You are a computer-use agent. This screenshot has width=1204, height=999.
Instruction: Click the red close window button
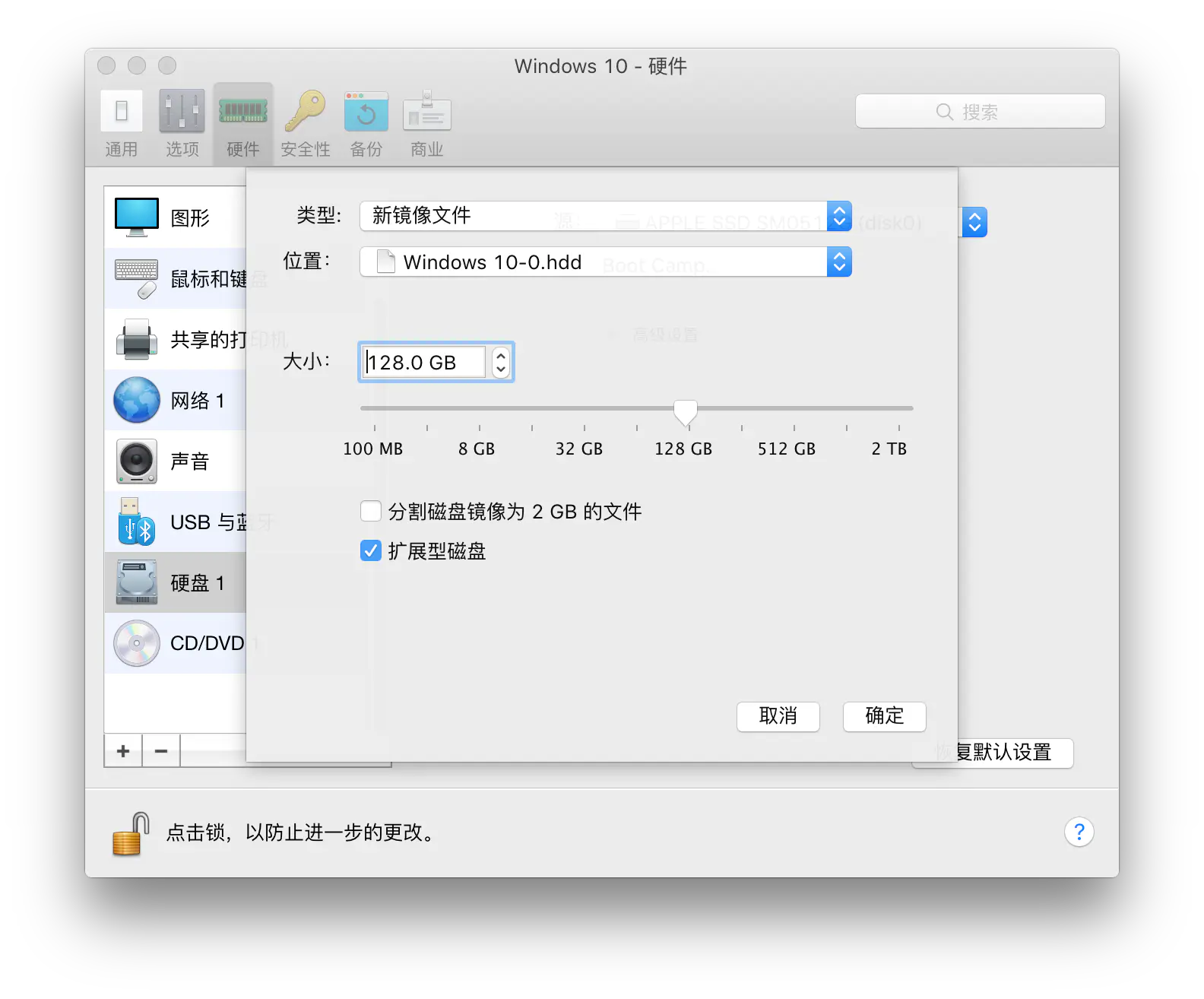(106, 65)
